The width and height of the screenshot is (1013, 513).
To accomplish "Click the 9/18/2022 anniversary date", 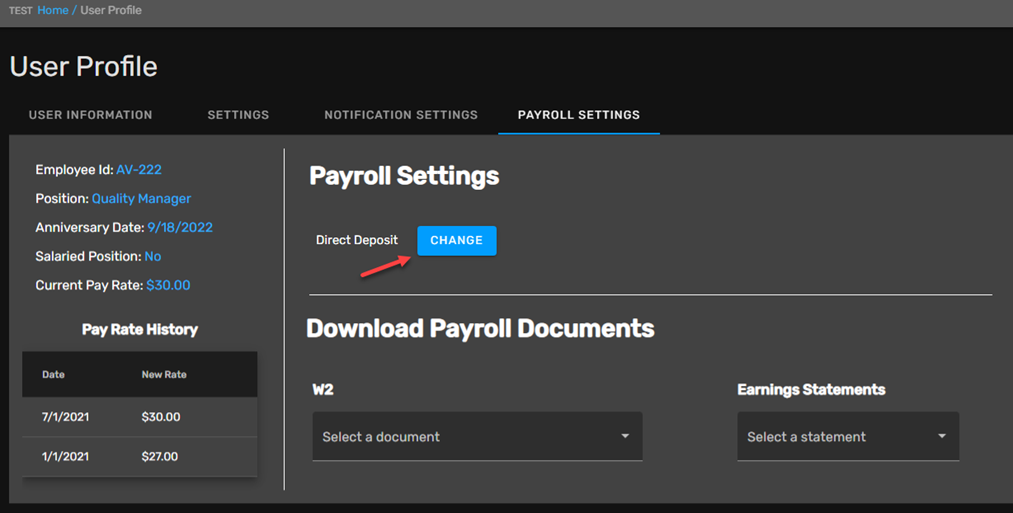I will tap(180, 227).
